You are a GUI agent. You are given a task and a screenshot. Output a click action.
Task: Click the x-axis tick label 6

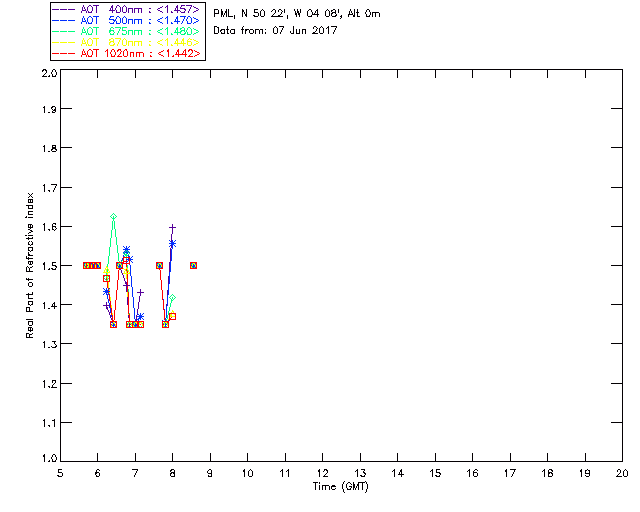[98, 473]
